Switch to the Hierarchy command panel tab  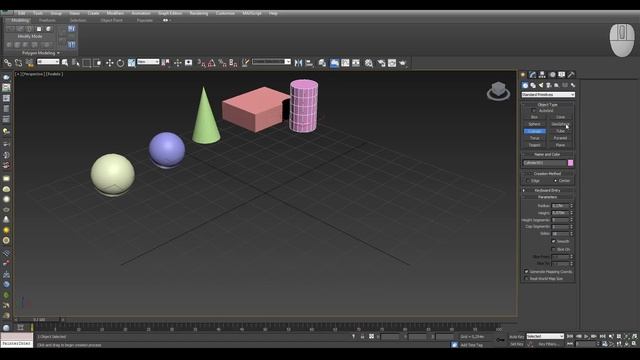[x=542, y=74]
